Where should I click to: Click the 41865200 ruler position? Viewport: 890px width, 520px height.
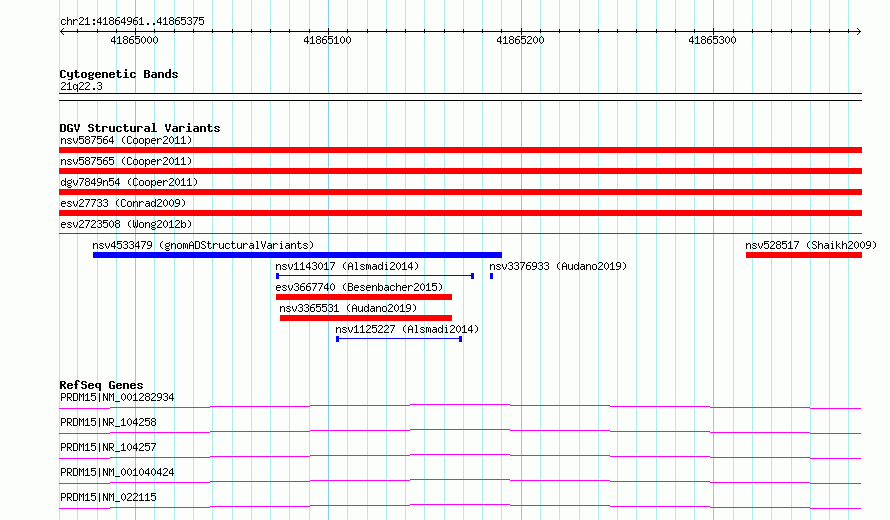pyautogui.click(x=520, y=40)
